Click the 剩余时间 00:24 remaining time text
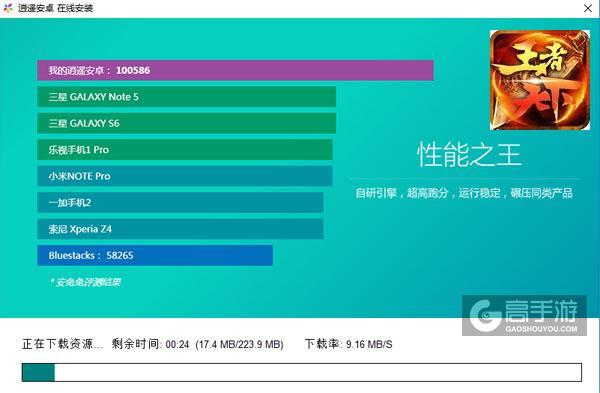Viewport: 600px width, 393px height. pyautogui.click(x=150, y=344)
